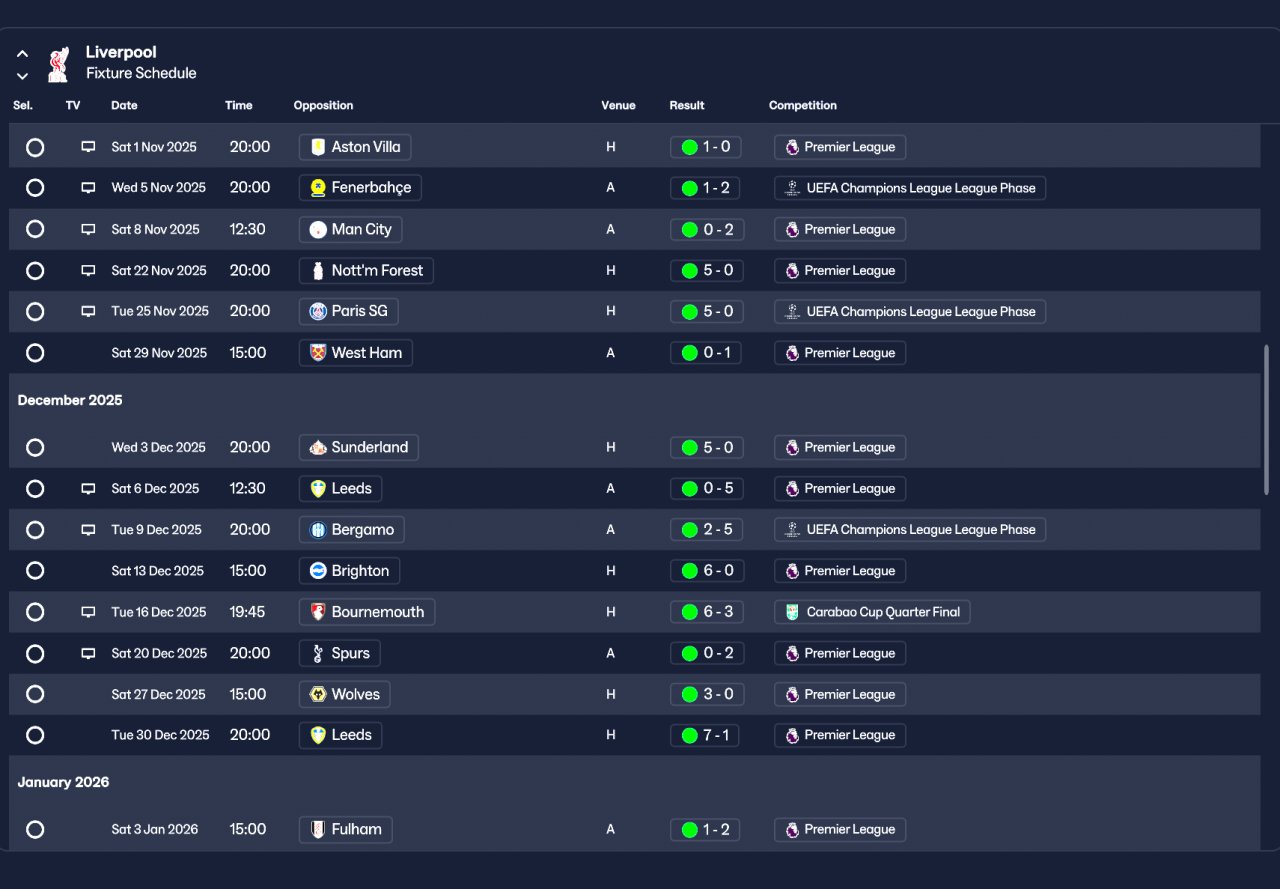Open the Nott'm Forest club link

click(366, 270)
